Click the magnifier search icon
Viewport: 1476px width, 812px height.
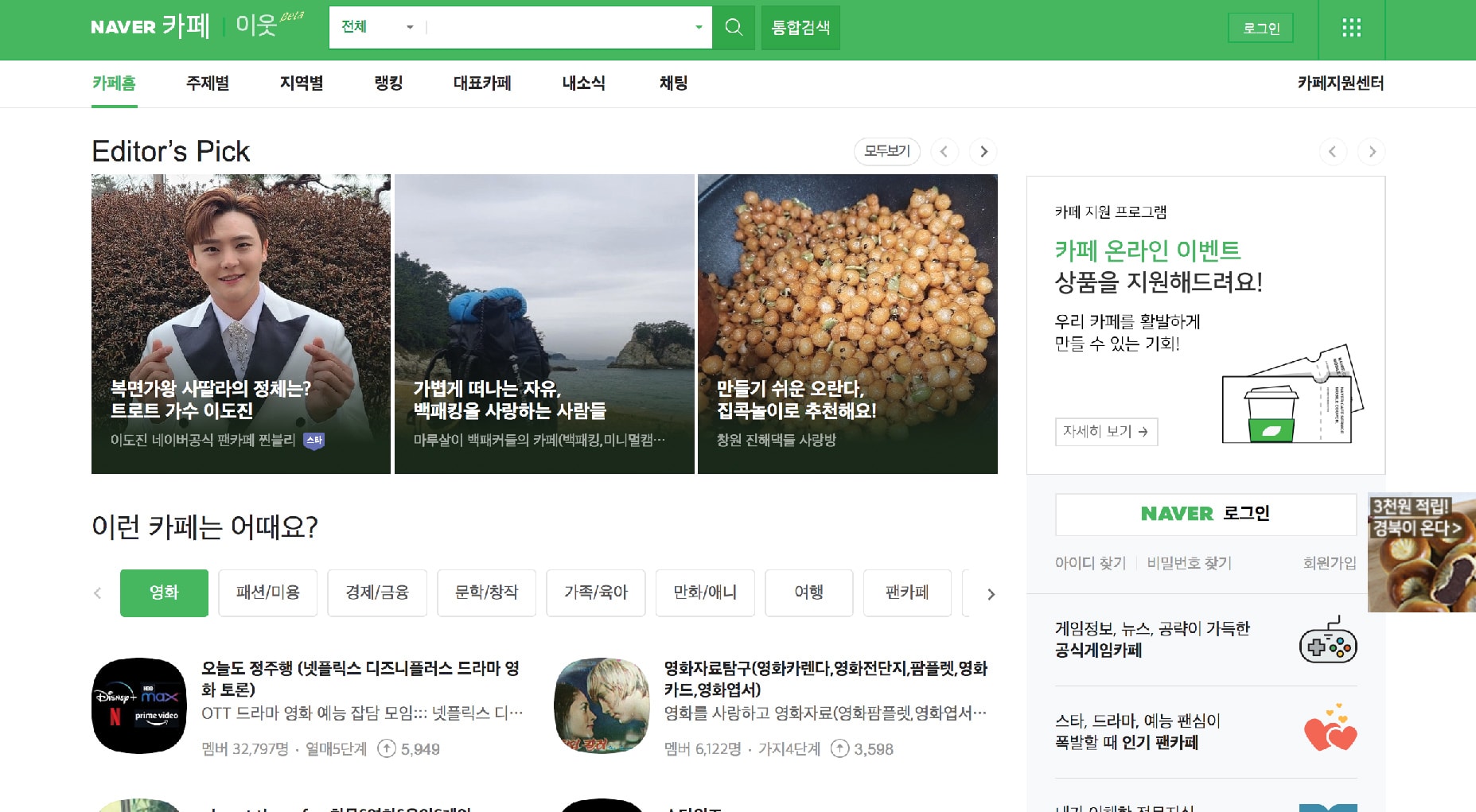pyautogui.click(x=734, y=28)
